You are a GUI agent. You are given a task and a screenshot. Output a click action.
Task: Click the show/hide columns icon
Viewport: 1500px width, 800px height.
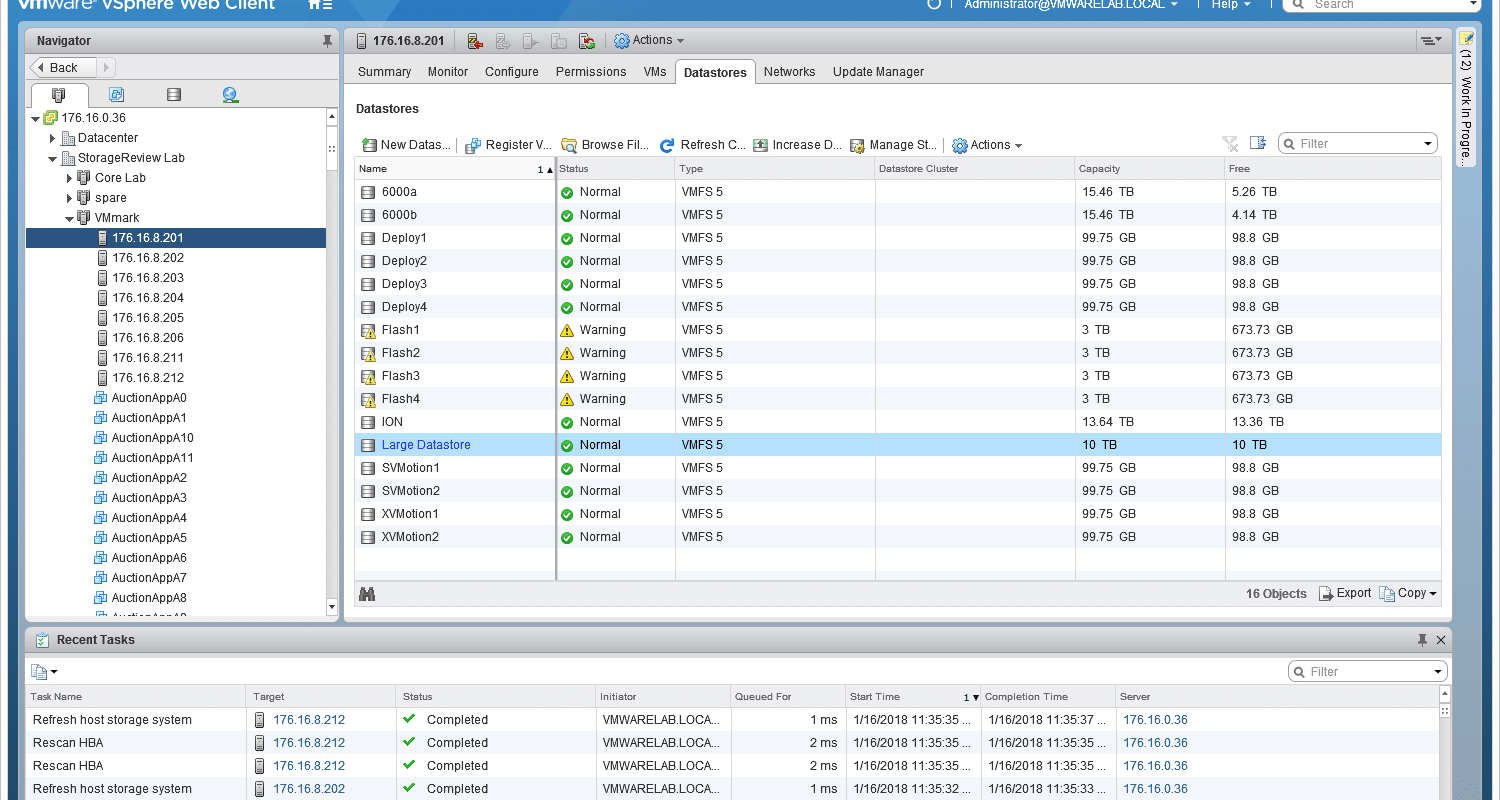click(x=1258, y=143)
